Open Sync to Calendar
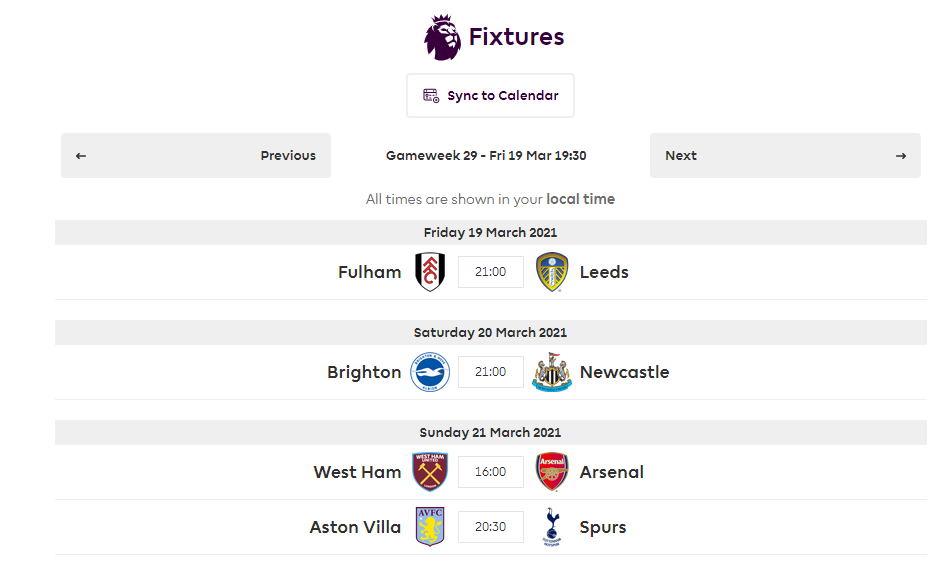 [490, 96]
